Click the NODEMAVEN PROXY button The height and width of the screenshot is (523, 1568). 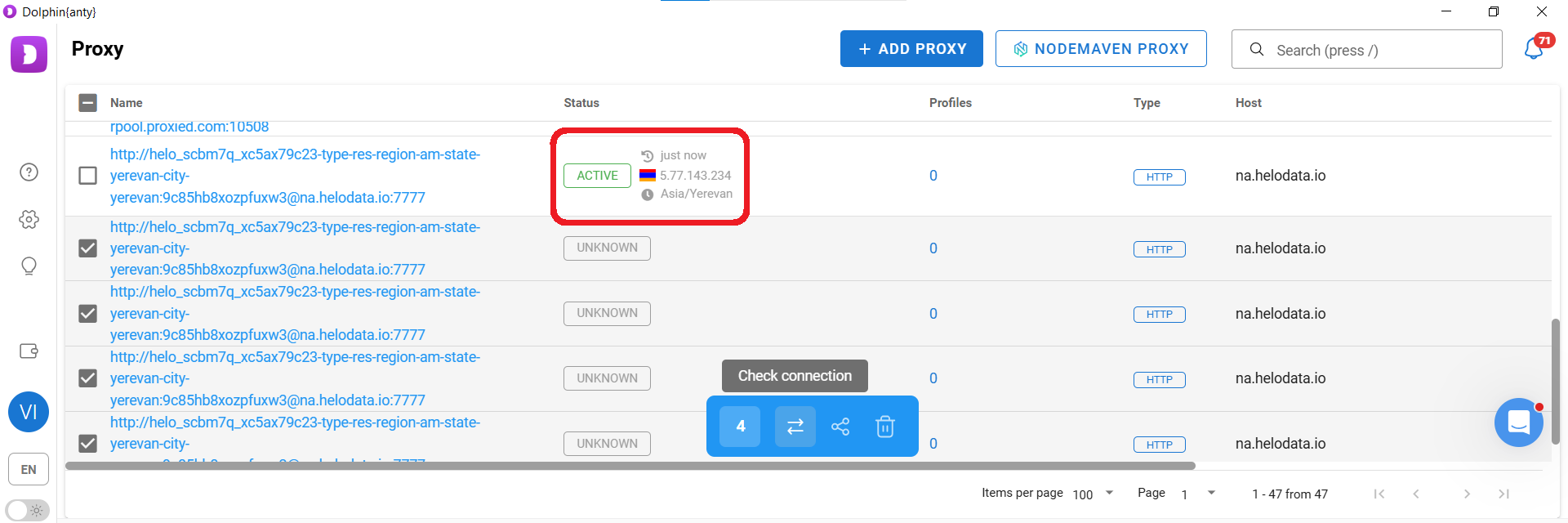1101,49
